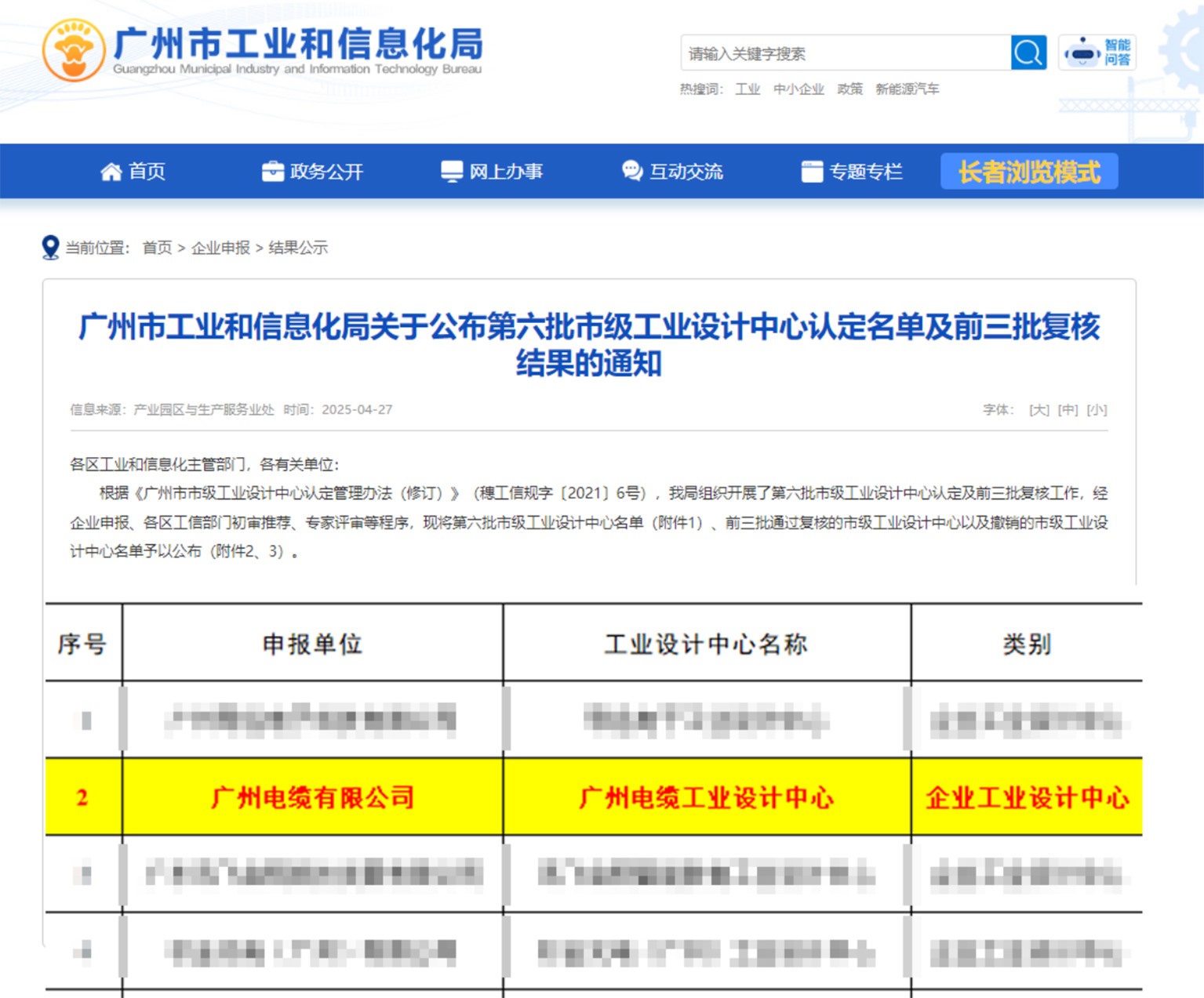Image resolution: width=1204 pixels, height=998 pixels.
Task: Toggle the 长者浏览模式 senior mode
Action: click(1028, 172)
